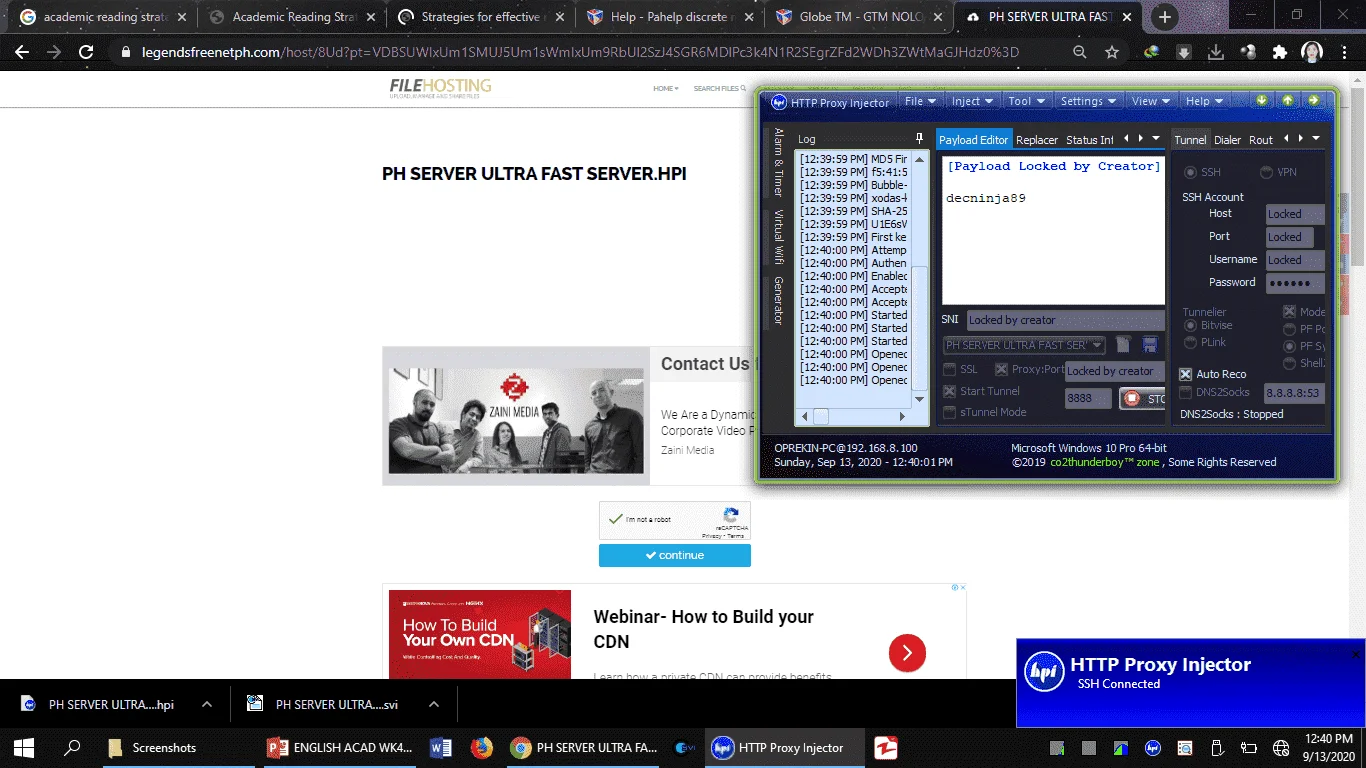Open Word from the taskbar
The image size is (1366, 768).
[441, 747]
